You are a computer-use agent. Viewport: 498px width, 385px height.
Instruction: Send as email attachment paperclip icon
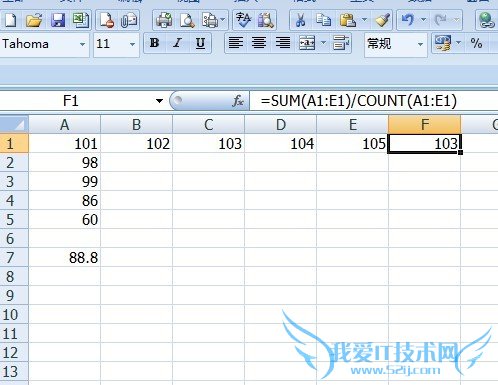tap(129, 20)
